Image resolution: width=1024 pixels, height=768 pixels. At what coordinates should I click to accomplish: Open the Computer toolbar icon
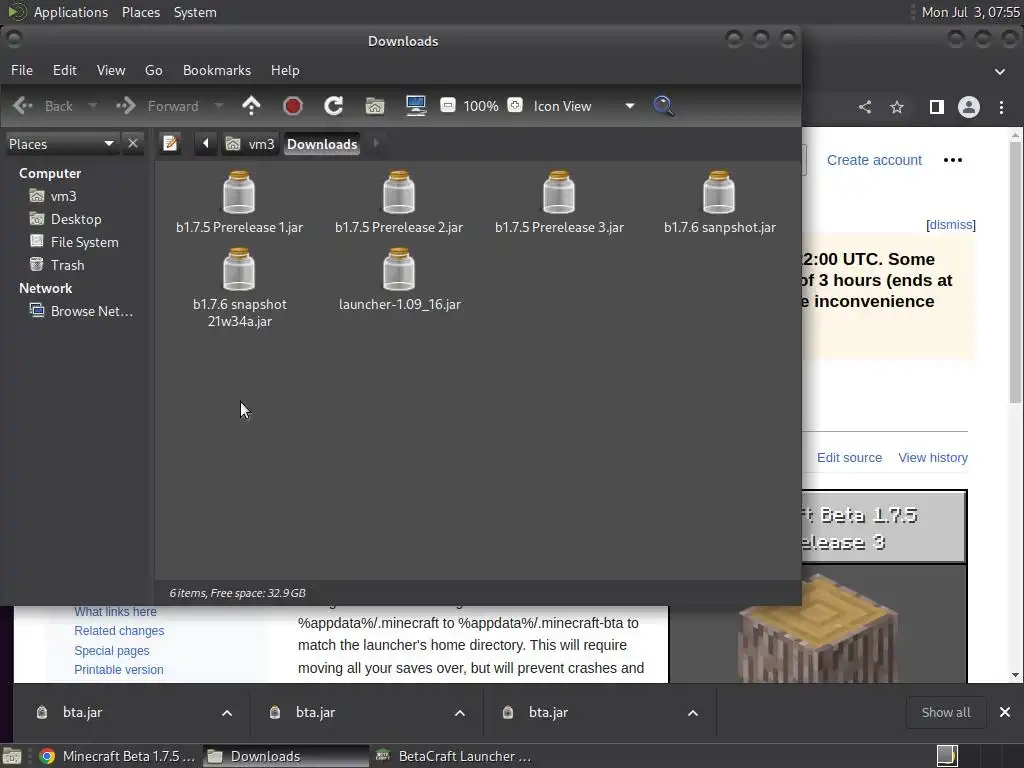[x=416, y=106]
